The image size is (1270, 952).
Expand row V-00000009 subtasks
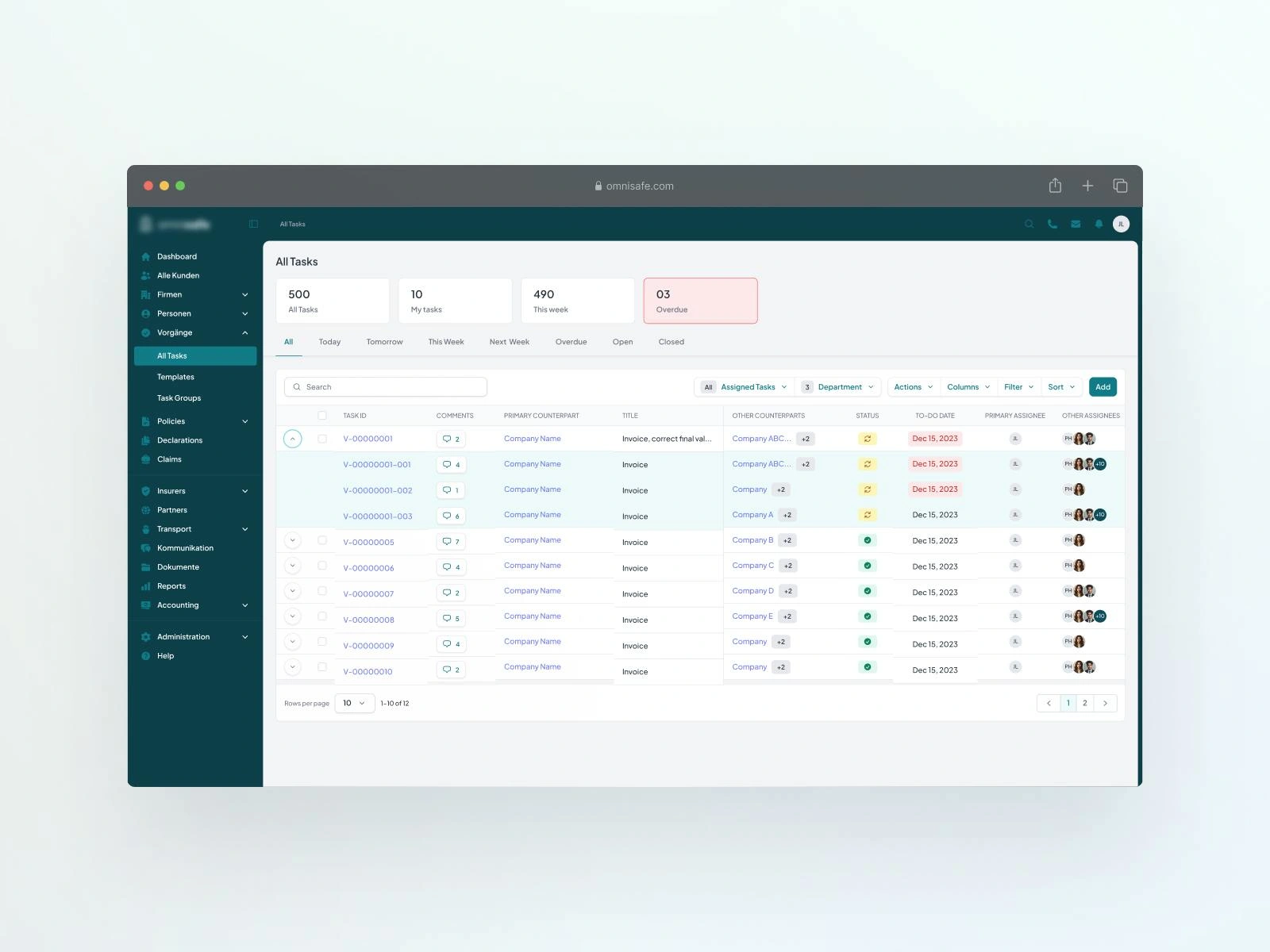tap(292, 642)
